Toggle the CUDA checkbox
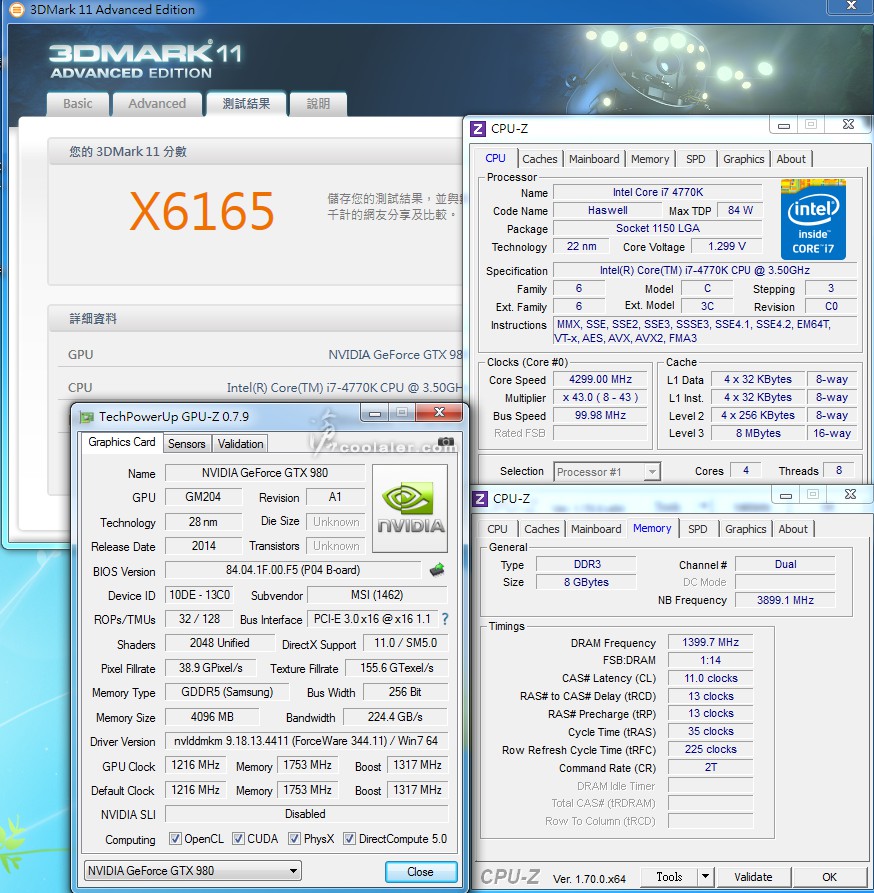The width and height of the screenshot is (874, 893). click(239, 839)
